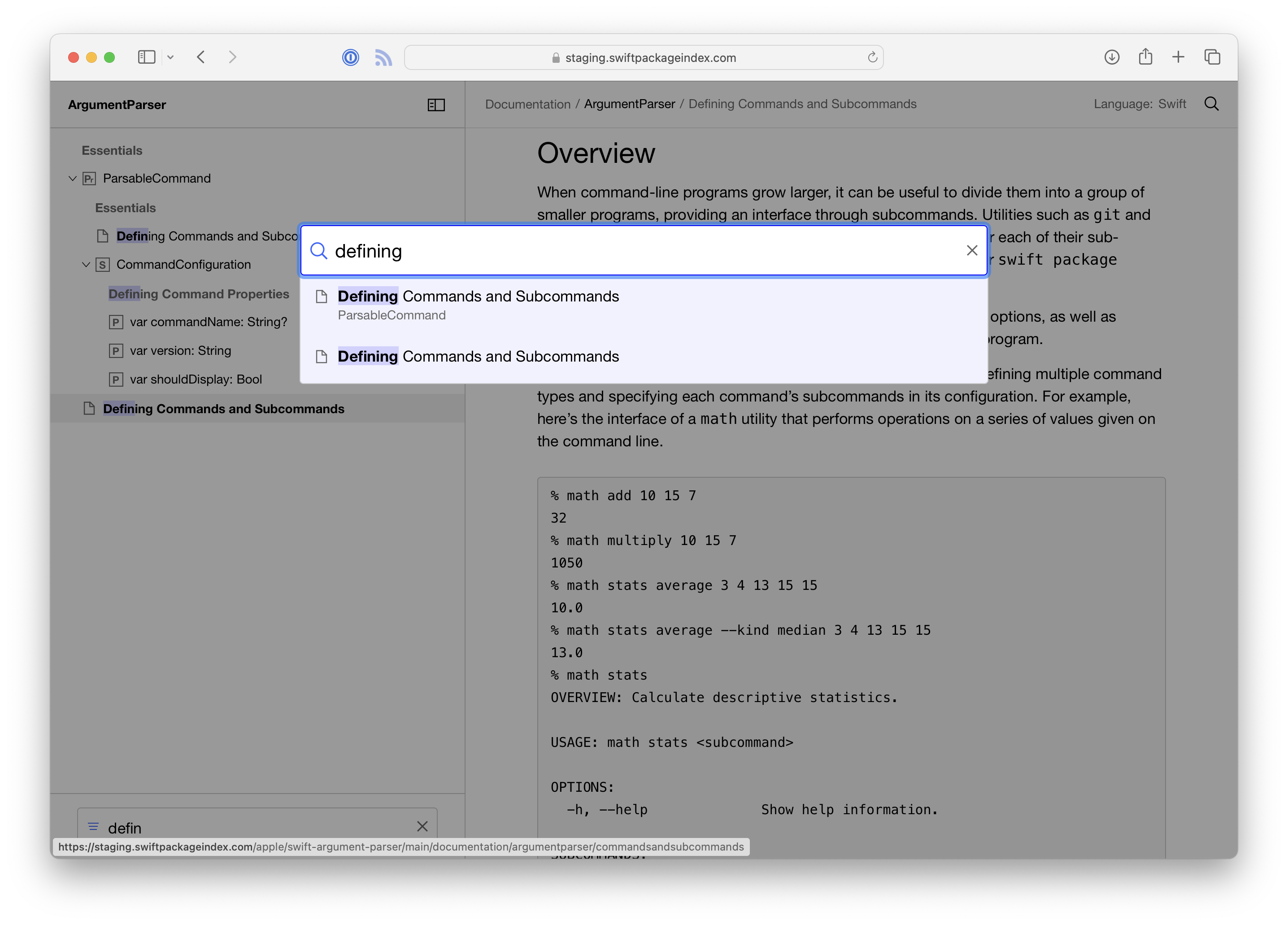This screenshot has width=1288, height=925.
Task: Click the RSS feed extension icon
Action: tap(383, 57)
